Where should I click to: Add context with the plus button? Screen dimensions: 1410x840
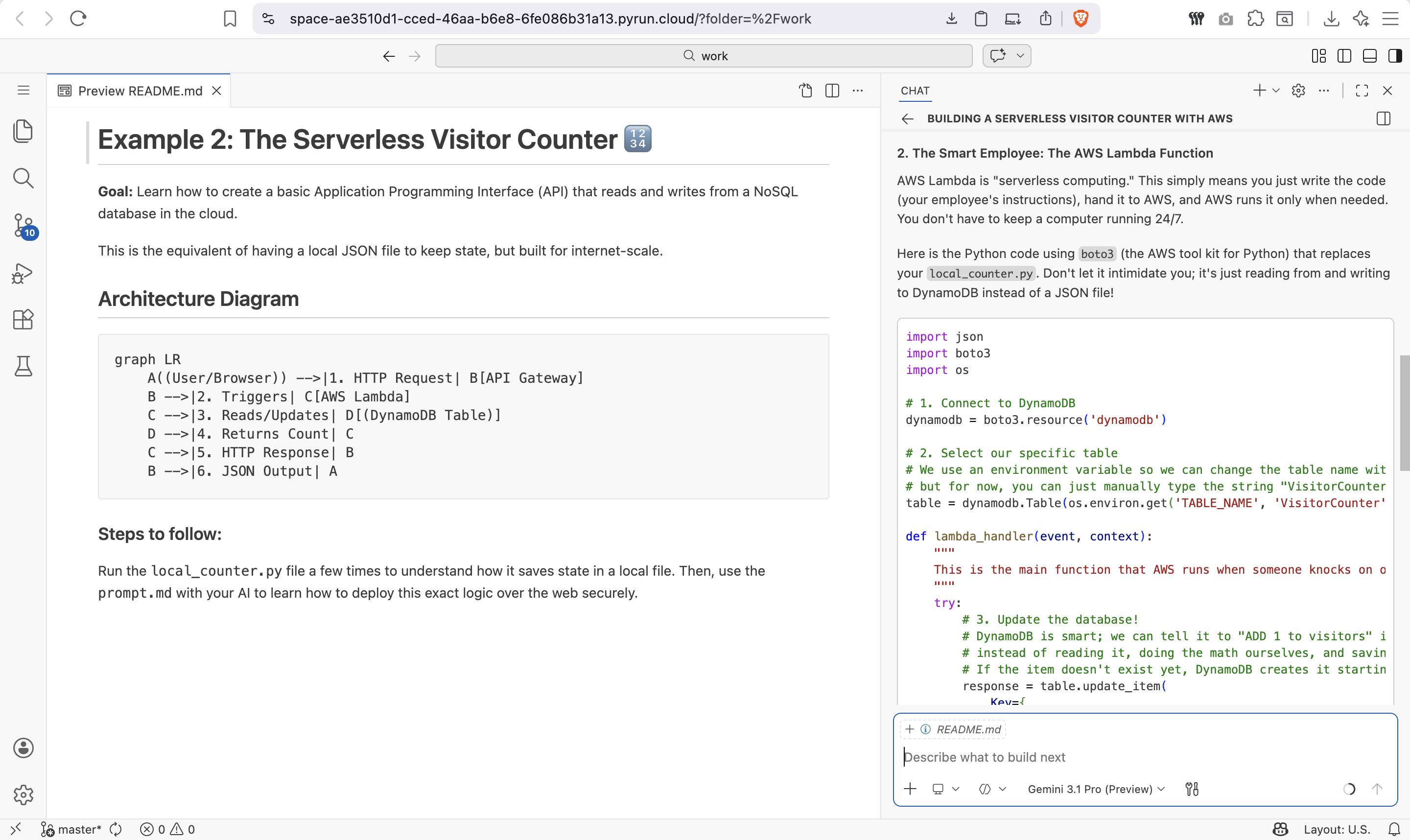tap(910, 789)
